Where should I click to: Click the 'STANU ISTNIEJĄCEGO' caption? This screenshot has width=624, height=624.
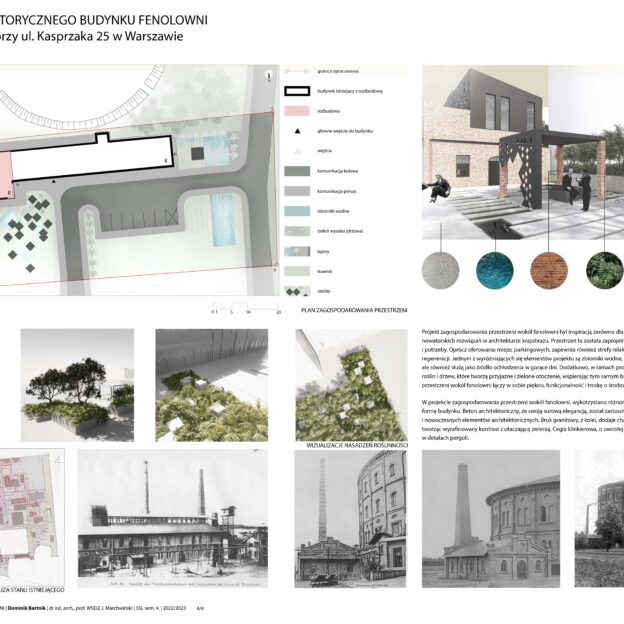[37, 590]
